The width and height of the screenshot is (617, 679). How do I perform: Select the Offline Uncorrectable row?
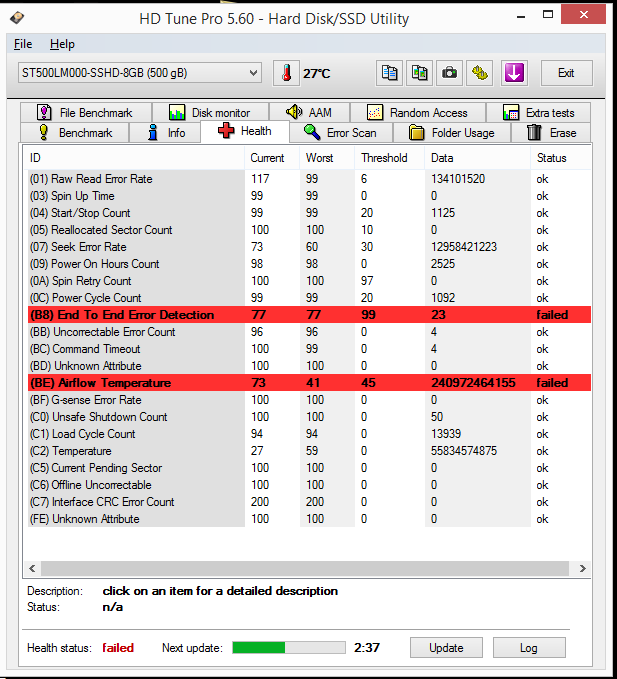(x=309, y=485)
